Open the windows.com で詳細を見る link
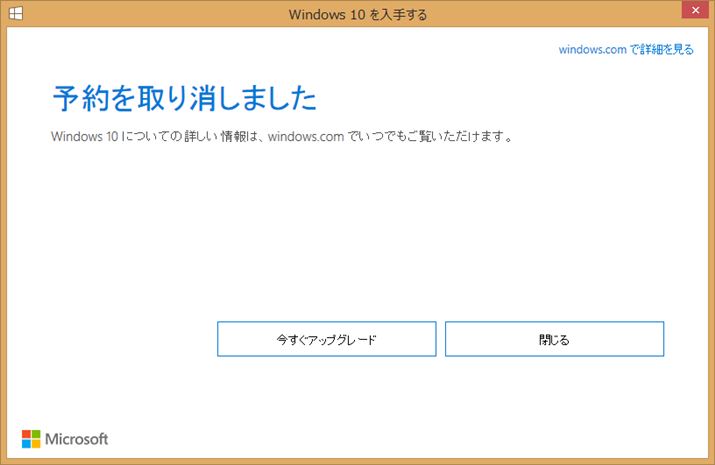The image size is (715, 465). (626, 49)
